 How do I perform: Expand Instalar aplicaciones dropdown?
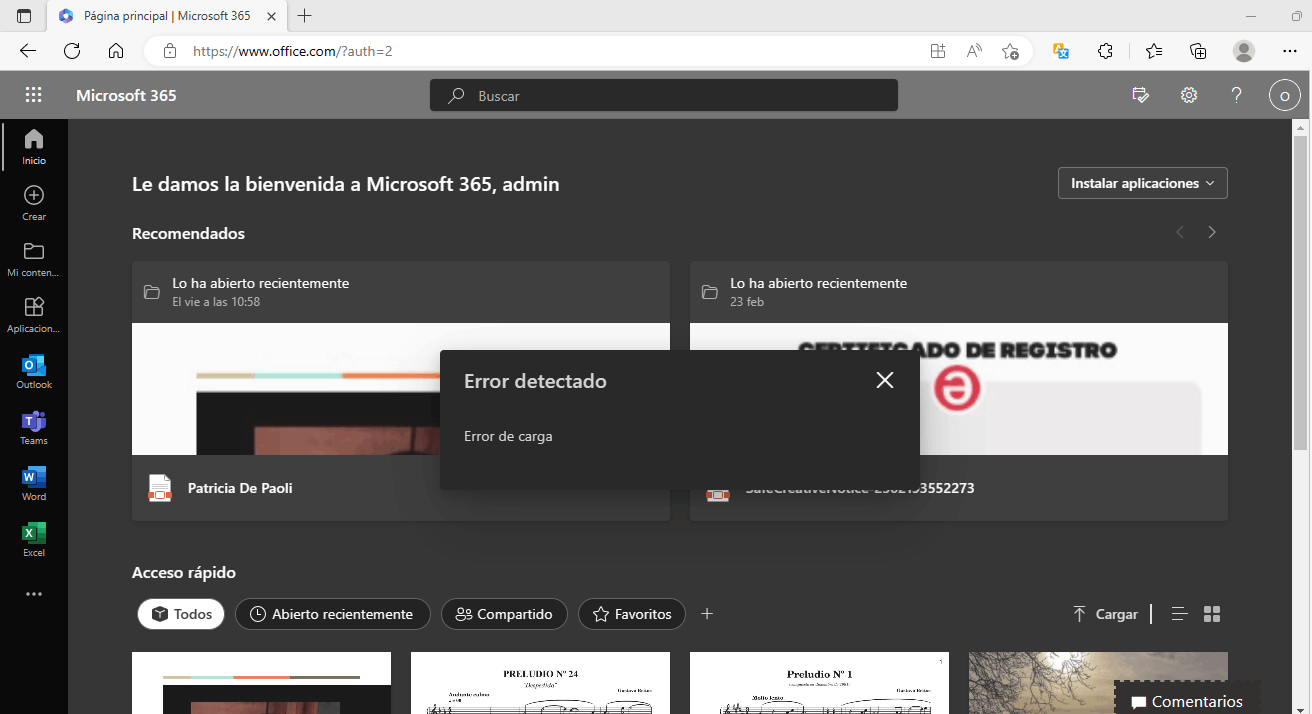[1142, 183]
